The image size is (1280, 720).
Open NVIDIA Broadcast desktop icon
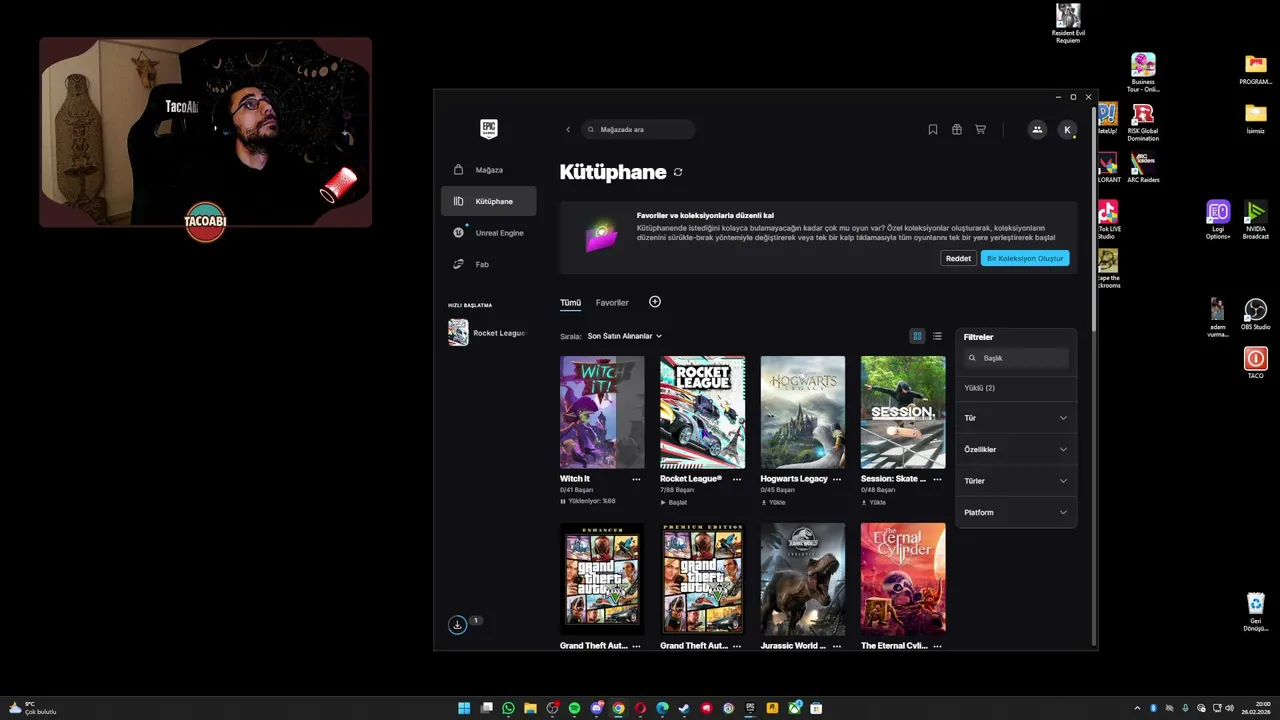[1255, 219]
